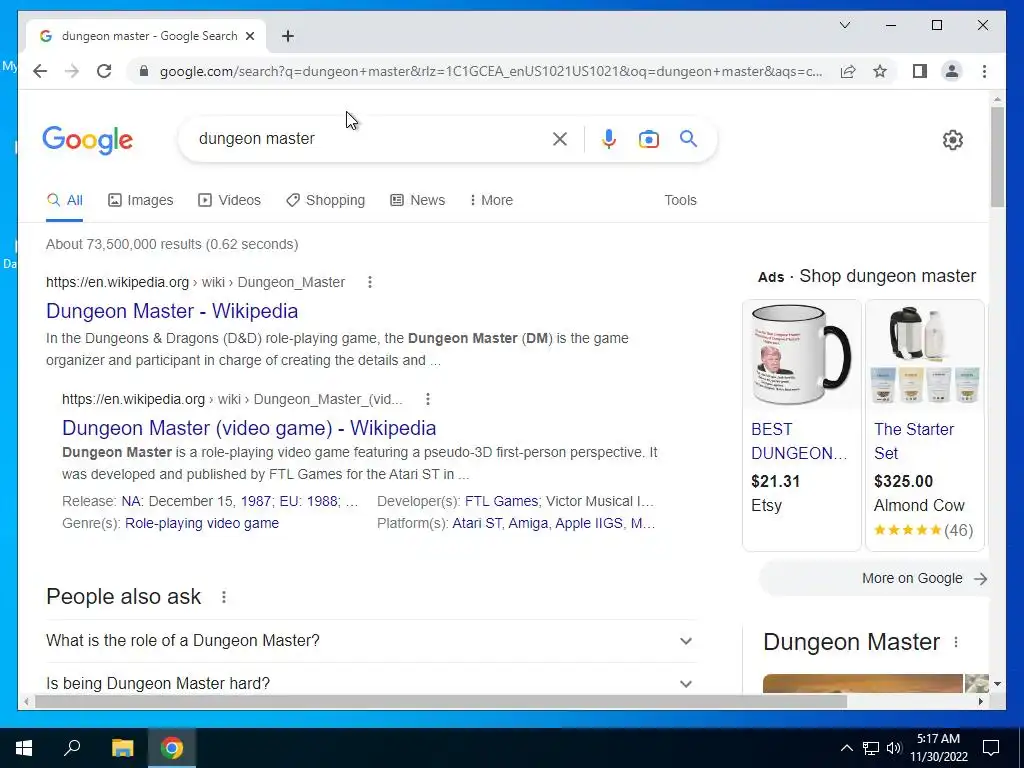Click the Apple IIGS platform link

coord(589,523)
